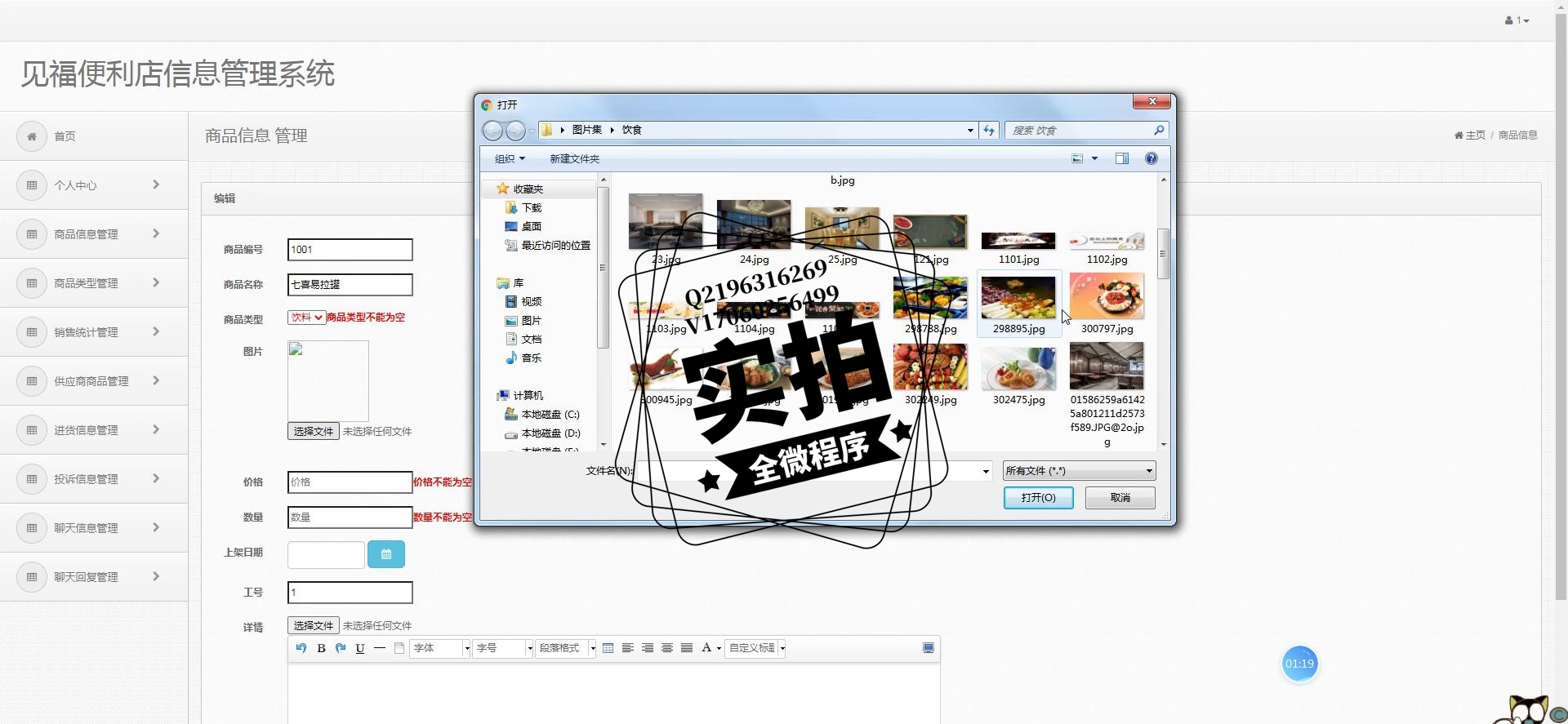Image resolution: width=1568 pixels, height=724 pixels.
Task: Show the preview pane in the file dialog
Action: pos(1122,158)
